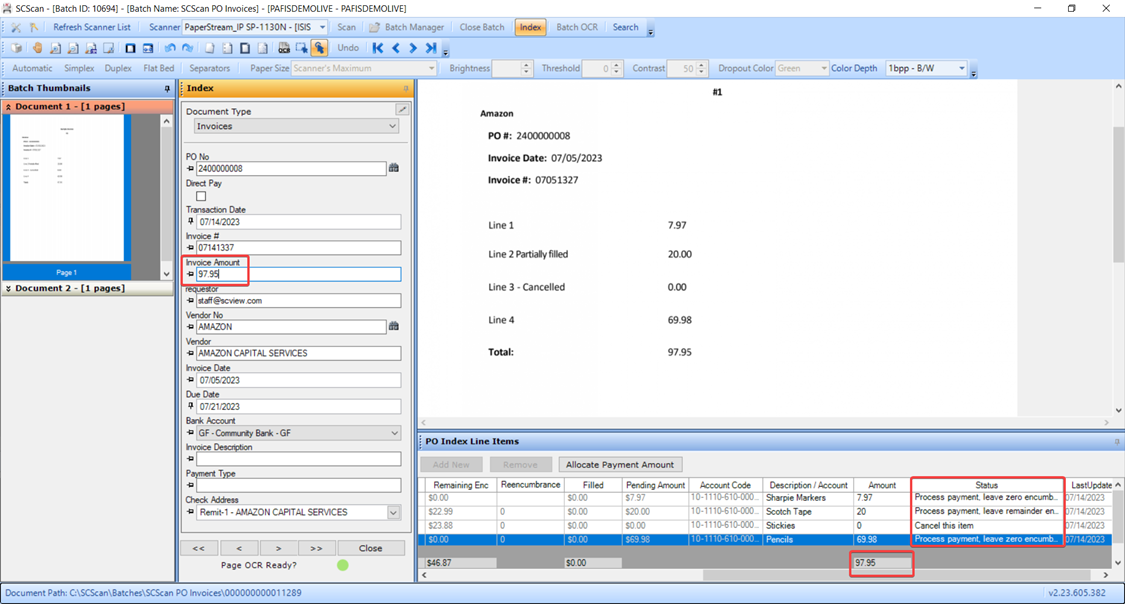1125x604 pixels.
Task: Click the edit icon beside Document Type
Action: click(x=402, y=110)
